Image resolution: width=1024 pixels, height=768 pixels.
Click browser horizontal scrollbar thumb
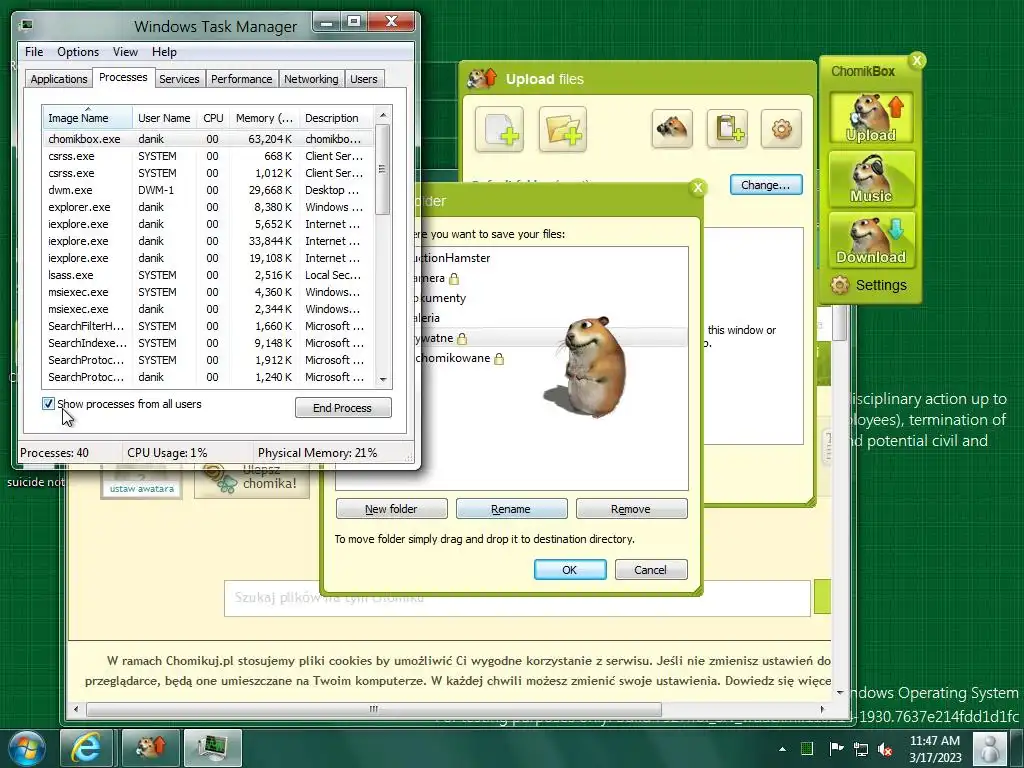[x=374, y=709]
